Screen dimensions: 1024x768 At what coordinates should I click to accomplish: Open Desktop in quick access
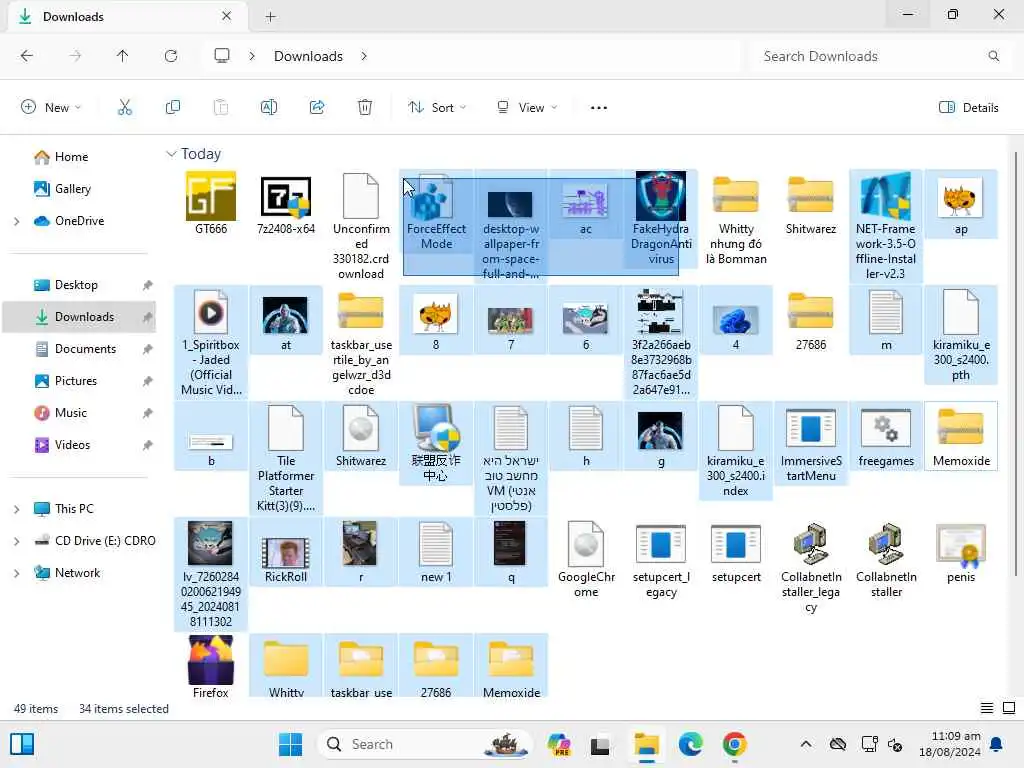76,285
